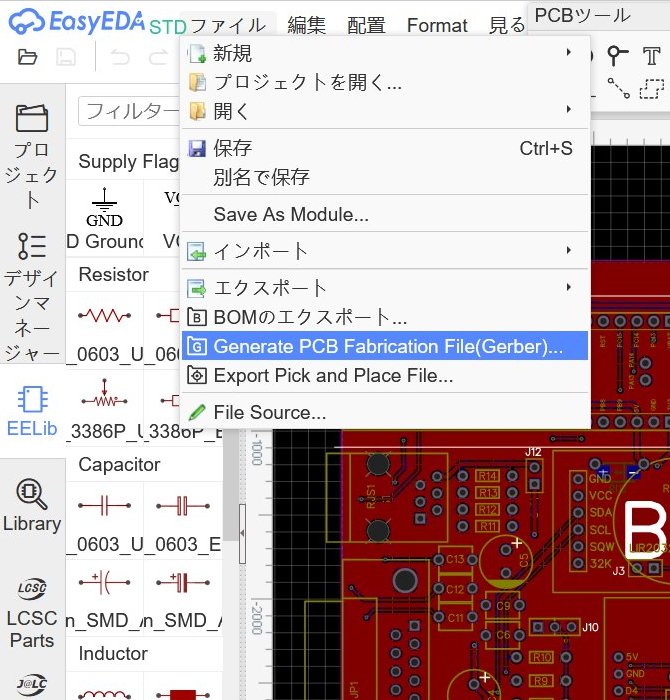
Task: Click the Capacitor category heading
Action: [119, 465]
